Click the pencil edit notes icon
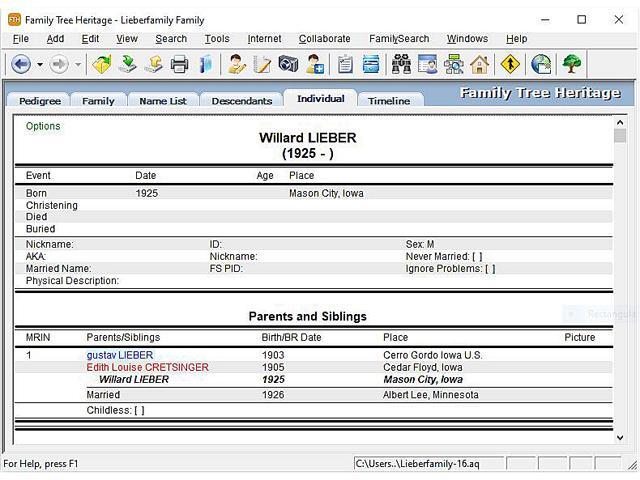The width and height of the screenshot is (640, 480). coord(262,64)
